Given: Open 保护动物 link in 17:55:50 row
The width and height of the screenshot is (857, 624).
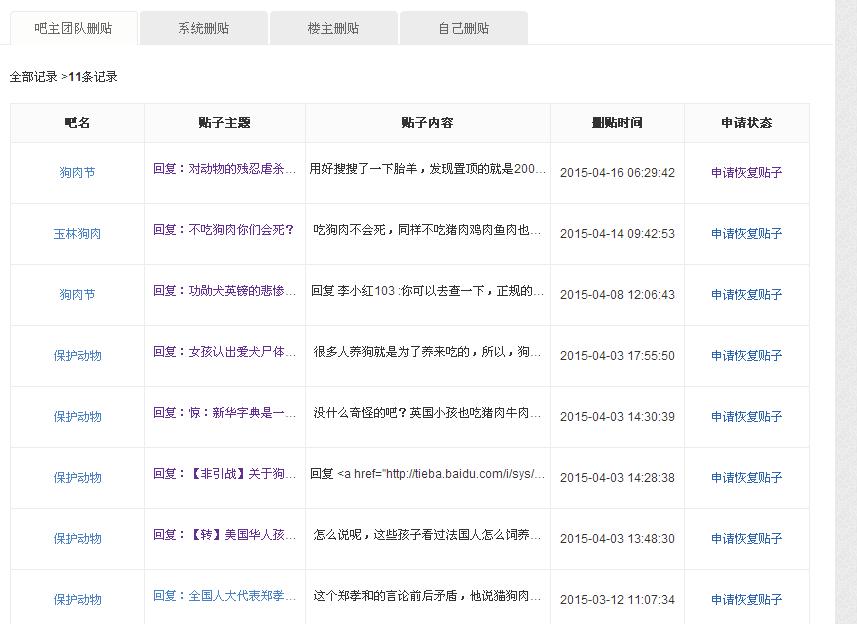Looking at the screenshot, I should click(x=77, y=356).
